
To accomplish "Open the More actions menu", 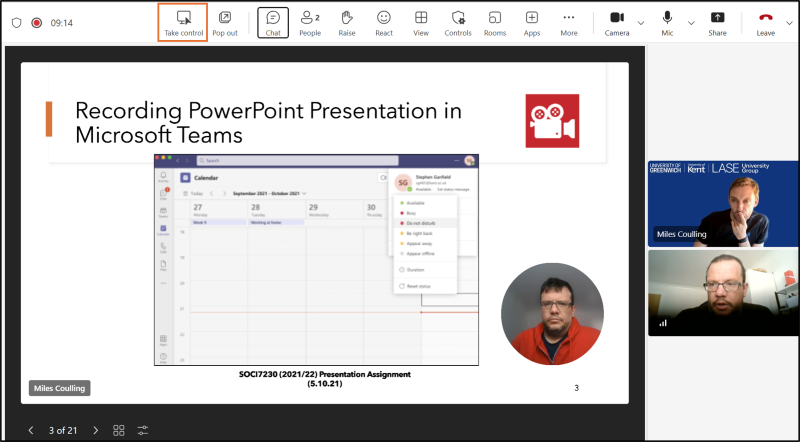I will (x=569, y=23).
